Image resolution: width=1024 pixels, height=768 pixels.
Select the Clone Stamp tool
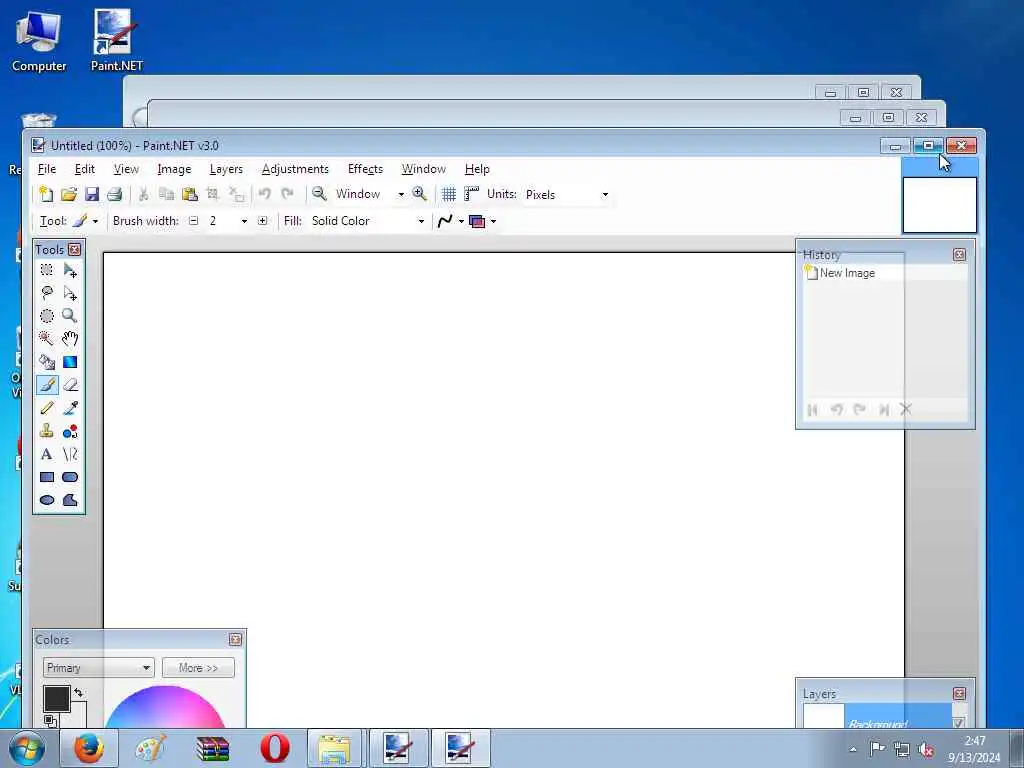[47, 431]
